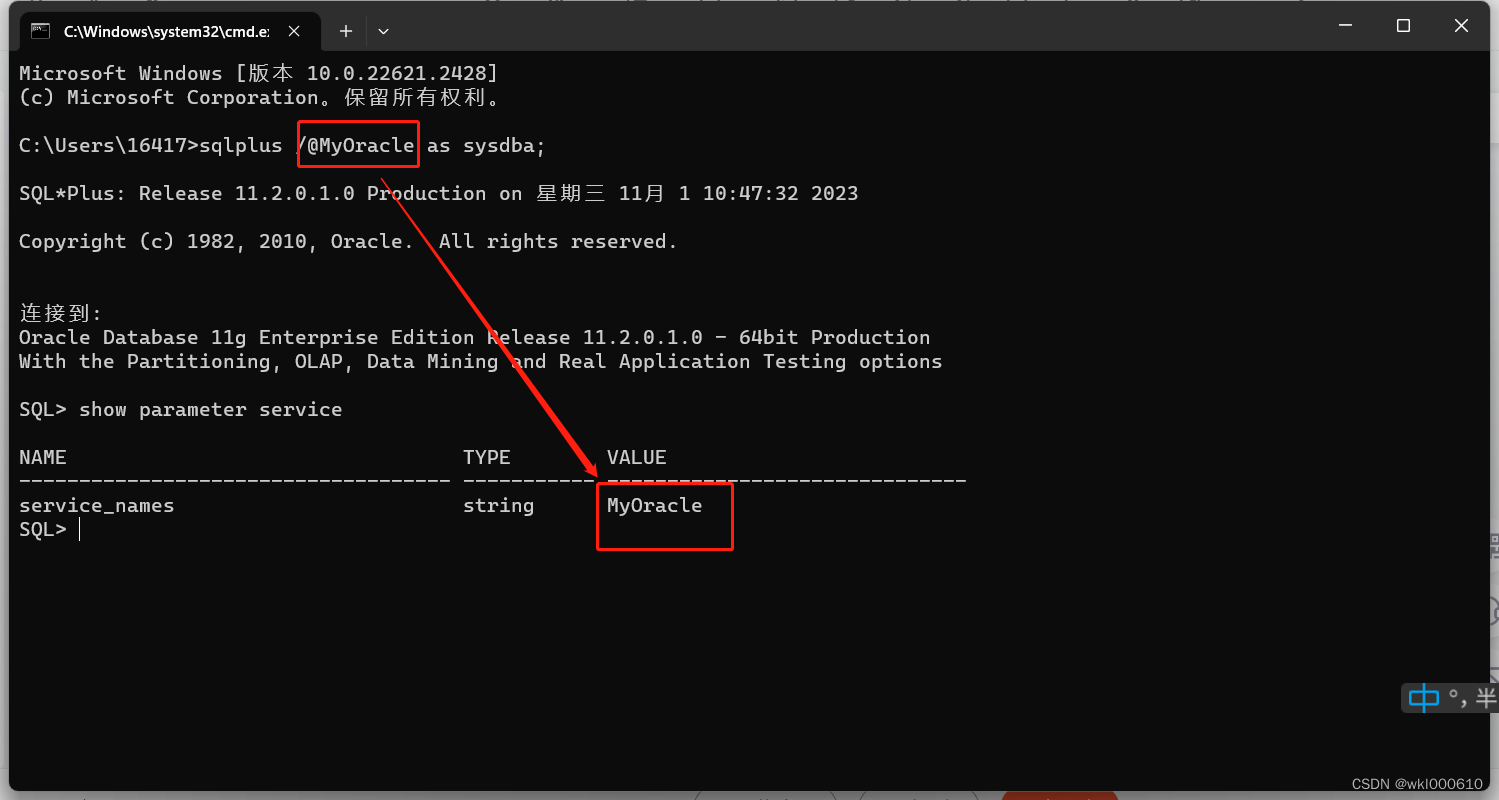Click the VALUE column header
The image size is (1499, 800).
pos(636,457)
